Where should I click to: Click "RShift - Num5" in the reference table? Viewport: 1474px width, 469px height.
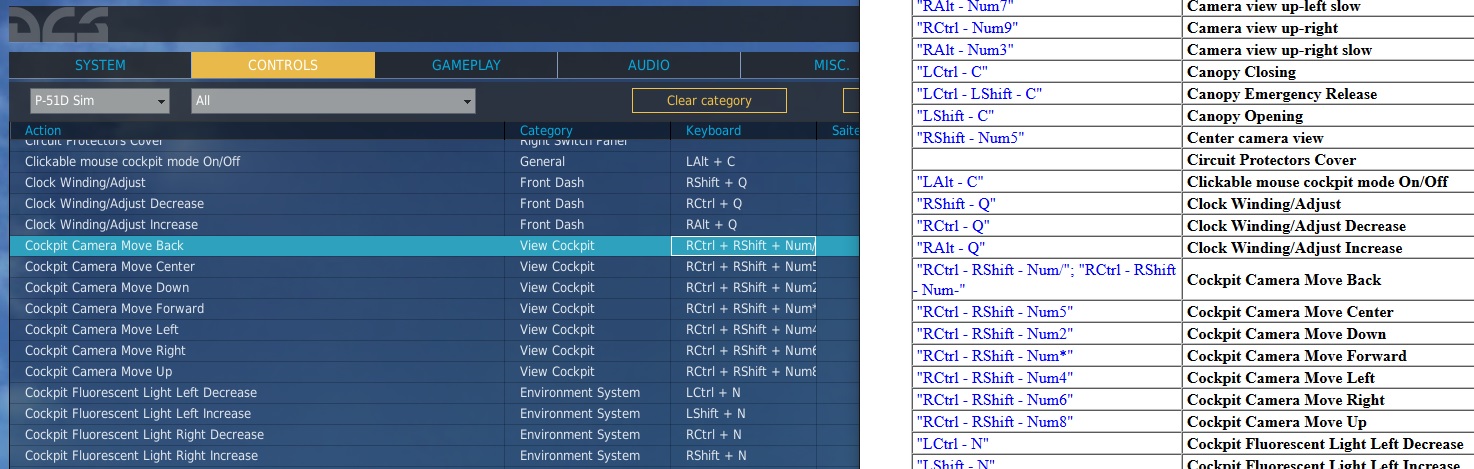[x=970, y=138]
